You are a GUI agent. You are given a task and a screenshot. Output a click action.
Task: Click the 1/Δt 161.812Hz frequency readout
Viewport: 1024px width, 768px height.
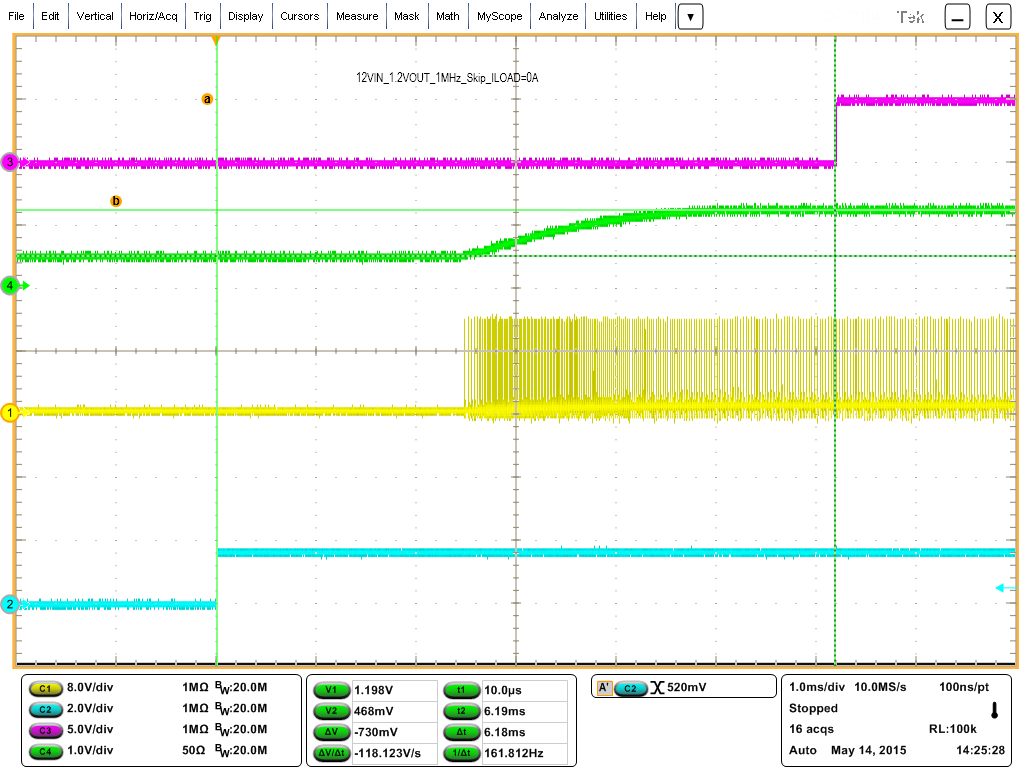pos(461,750)
